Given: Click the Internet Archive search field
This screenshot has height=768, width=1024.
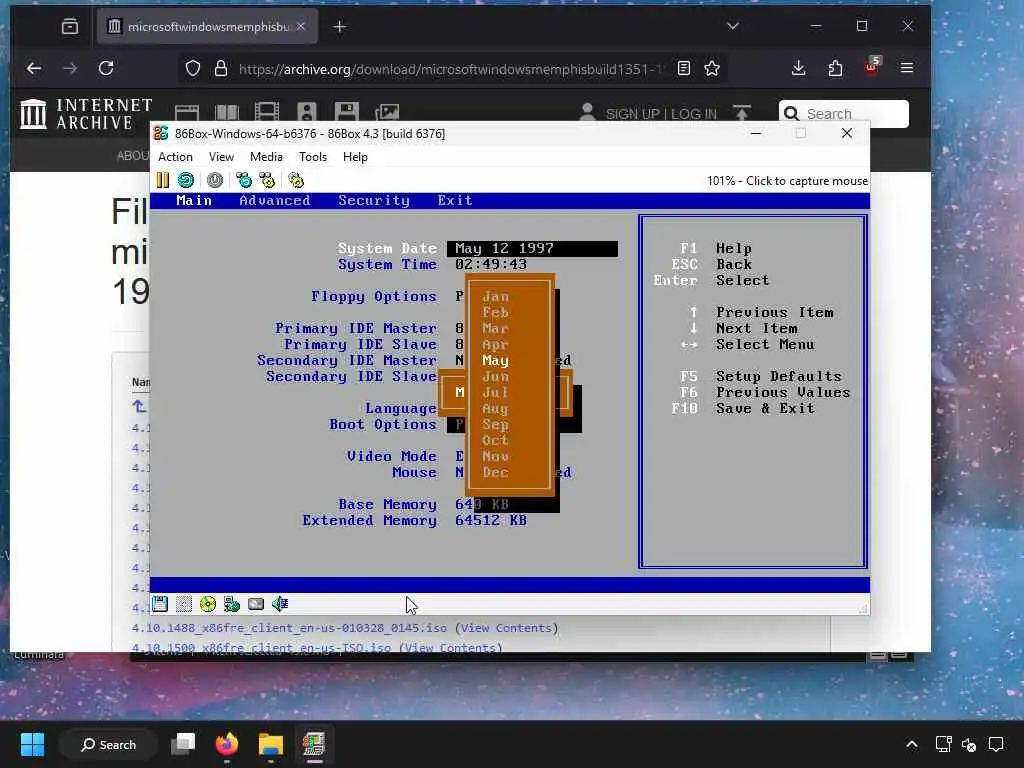Looking at the screenshot, I should pyautogui.click(x=843, y=114).
